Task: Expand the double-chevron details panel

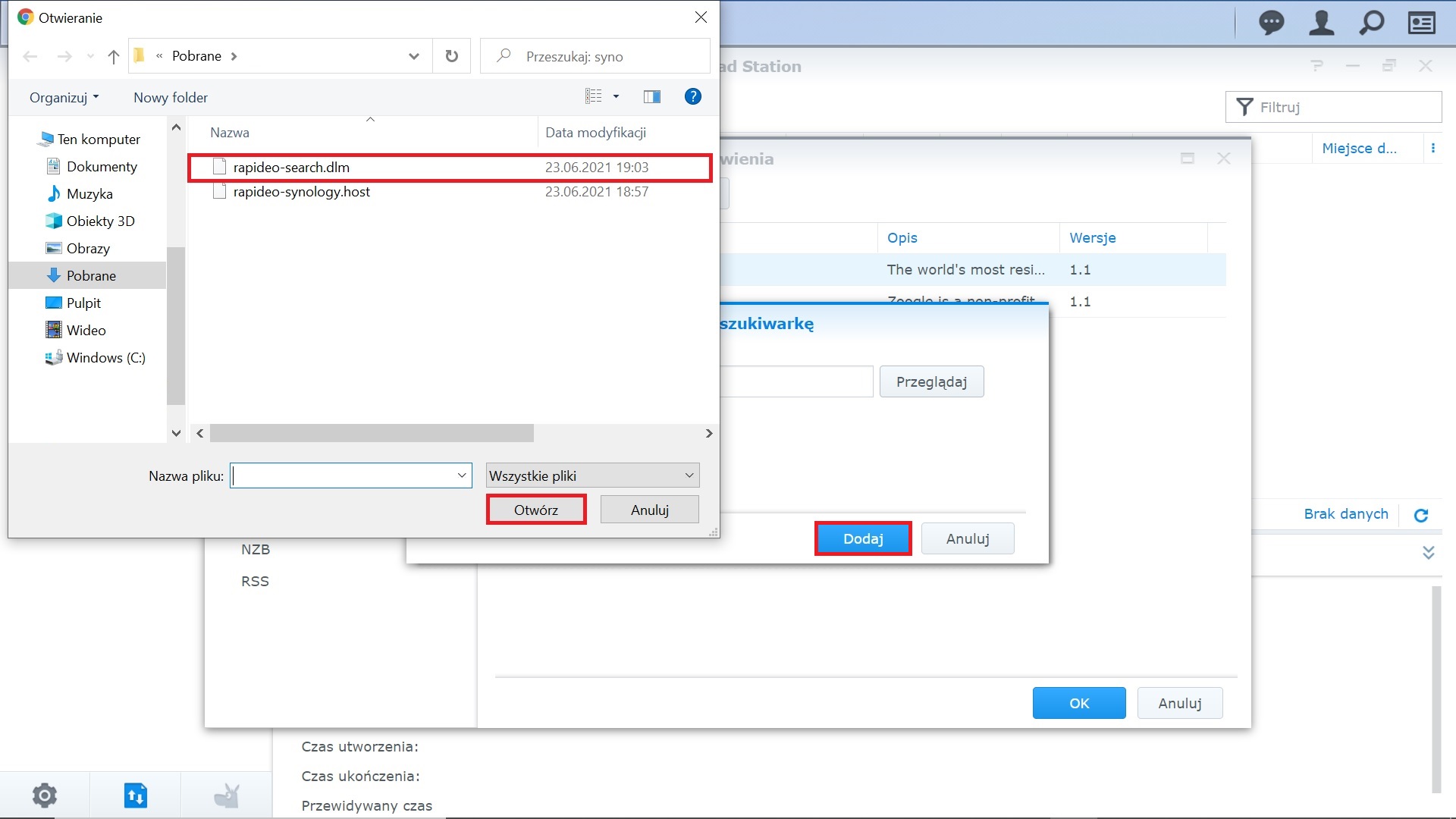Action: tap(1429, 553)
